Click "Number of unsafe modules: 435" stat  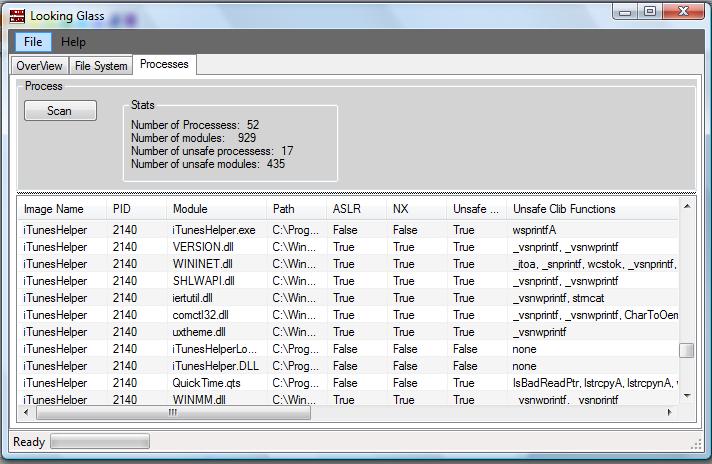[x=208, y=164]
